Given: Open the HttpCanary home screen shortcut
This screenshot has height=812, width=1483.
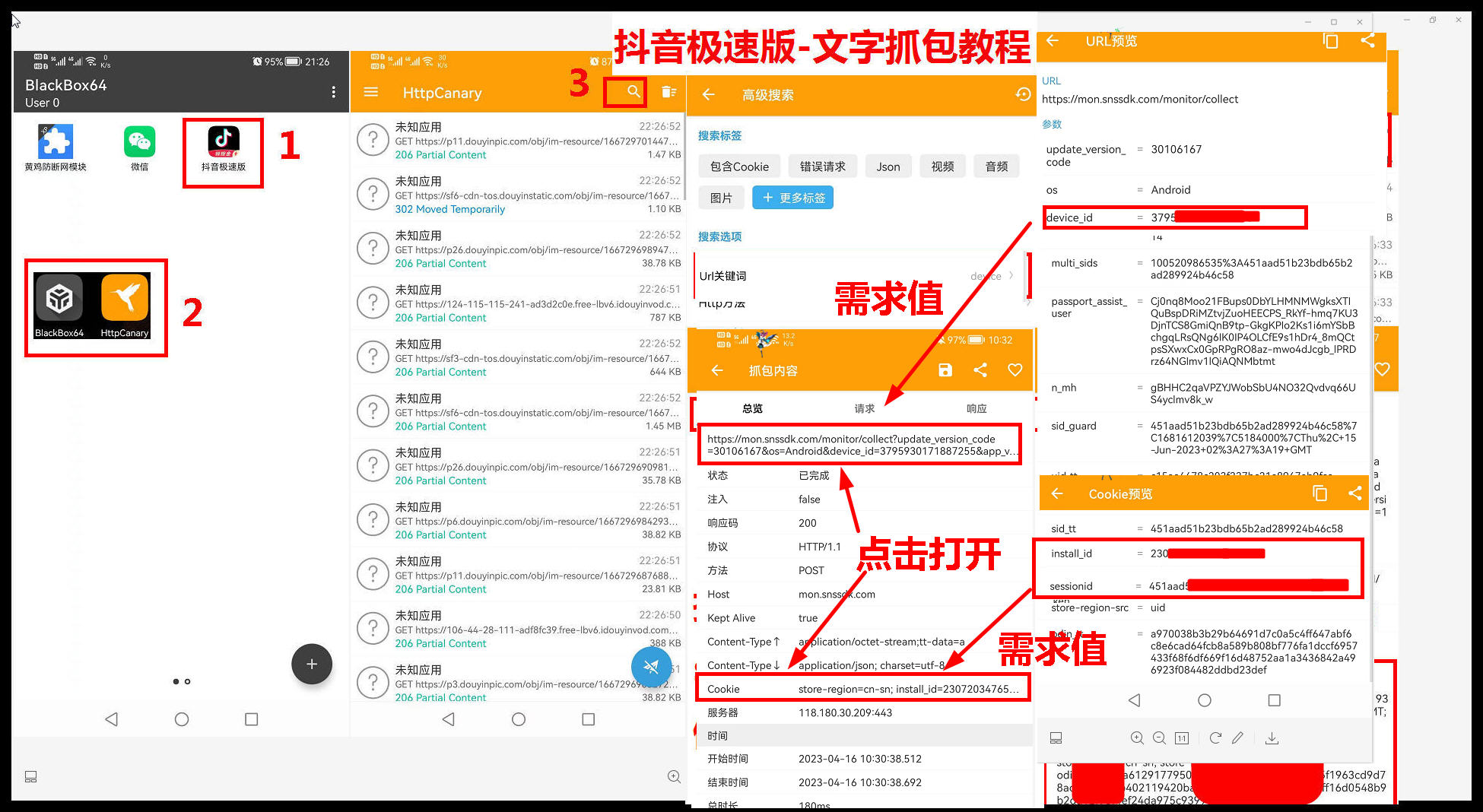Looking at the screenshot, I should pos(125,306).
